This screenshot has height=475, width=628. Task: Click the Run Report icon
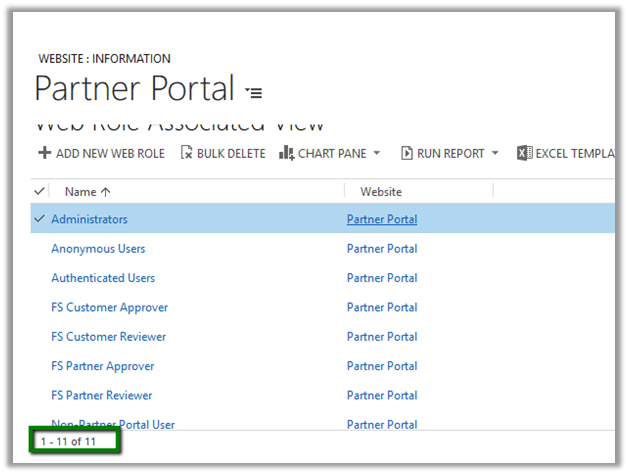point(407,153)
